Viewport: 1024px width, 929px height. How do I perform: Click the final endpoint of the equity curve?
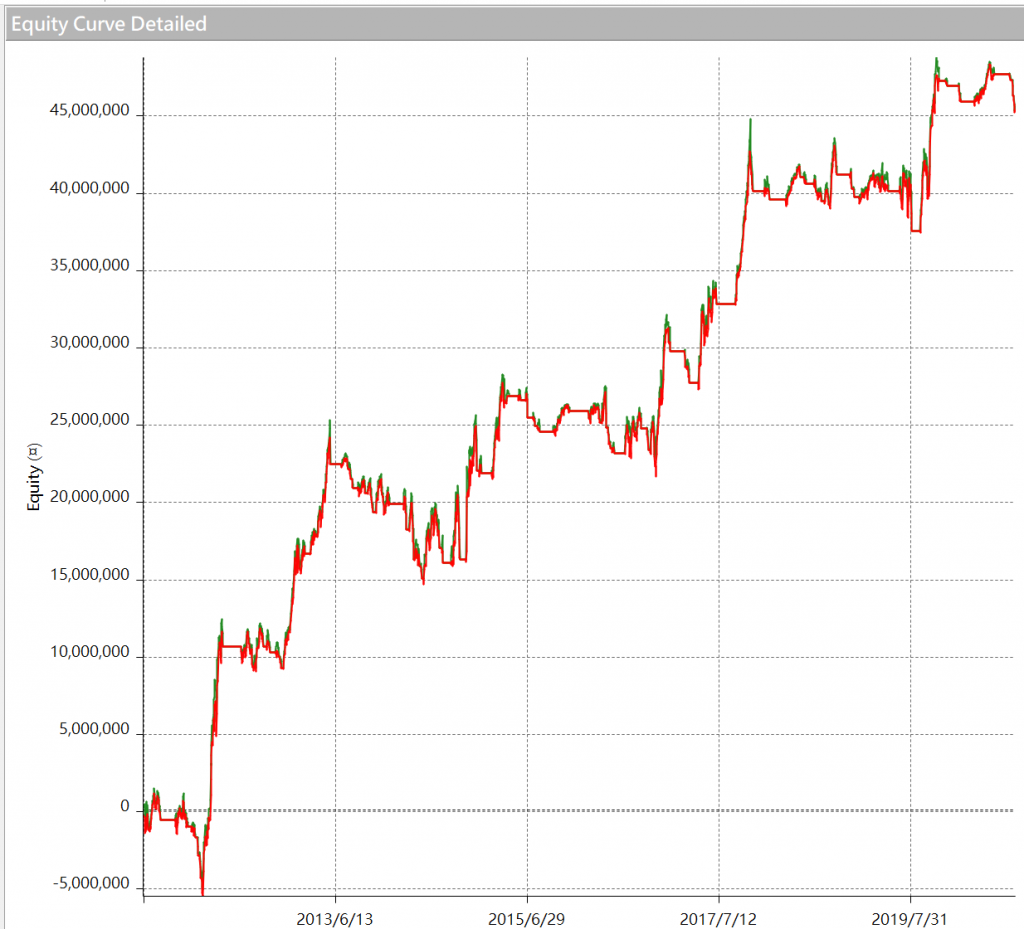pos(1015,111)
